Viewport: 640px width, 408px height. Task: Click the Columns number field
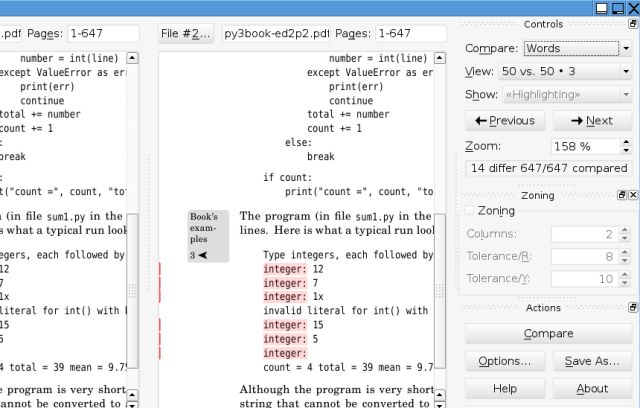pos(585,234)
